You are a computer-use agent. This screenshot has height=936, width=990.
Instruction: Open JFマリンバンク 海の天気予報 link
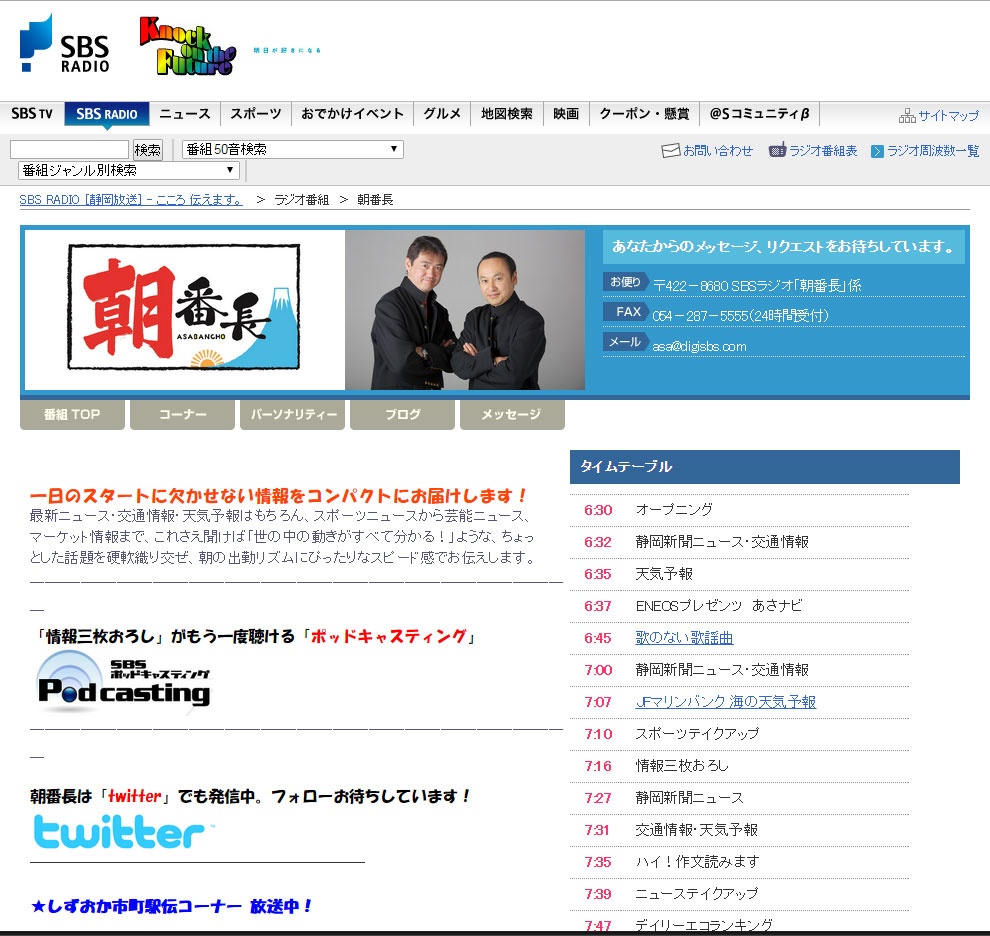click(725, 702)
